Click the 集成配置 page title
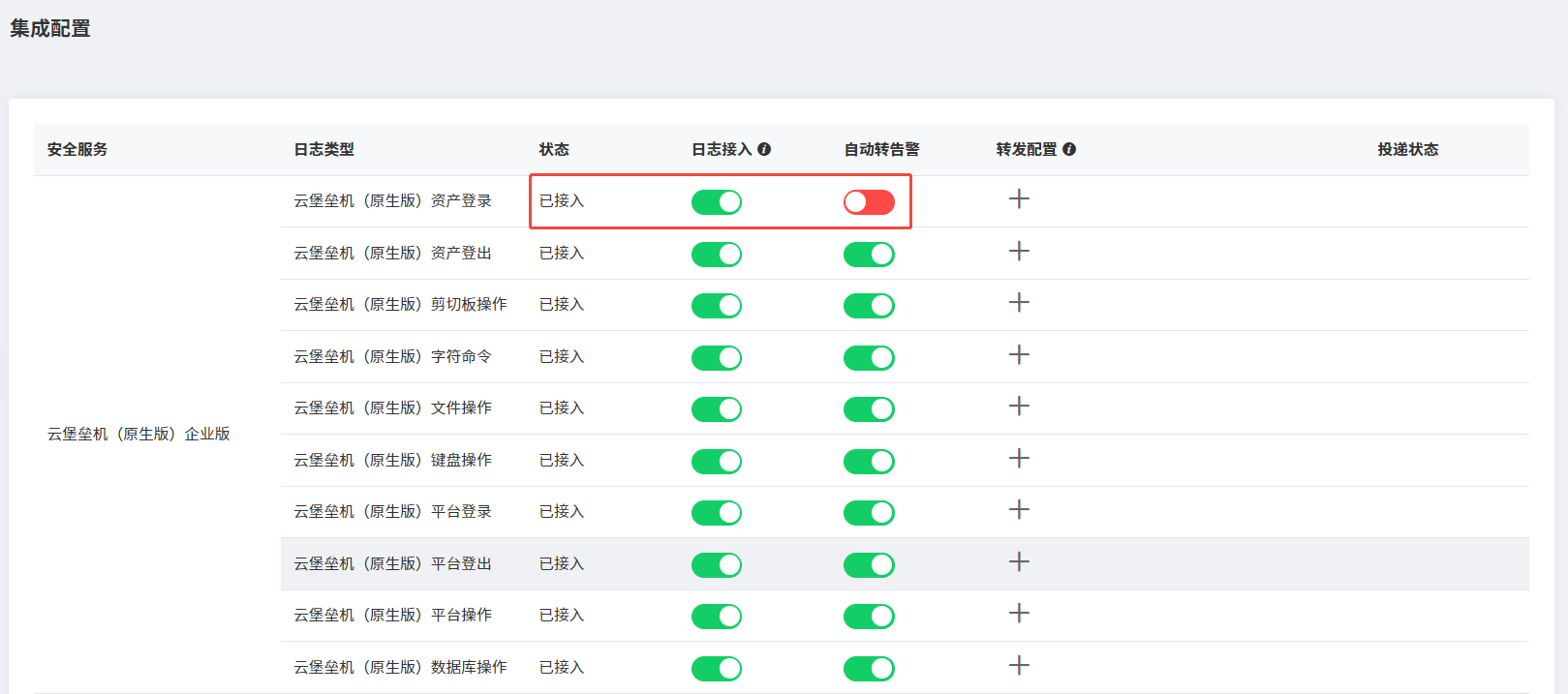 [50, 29]
